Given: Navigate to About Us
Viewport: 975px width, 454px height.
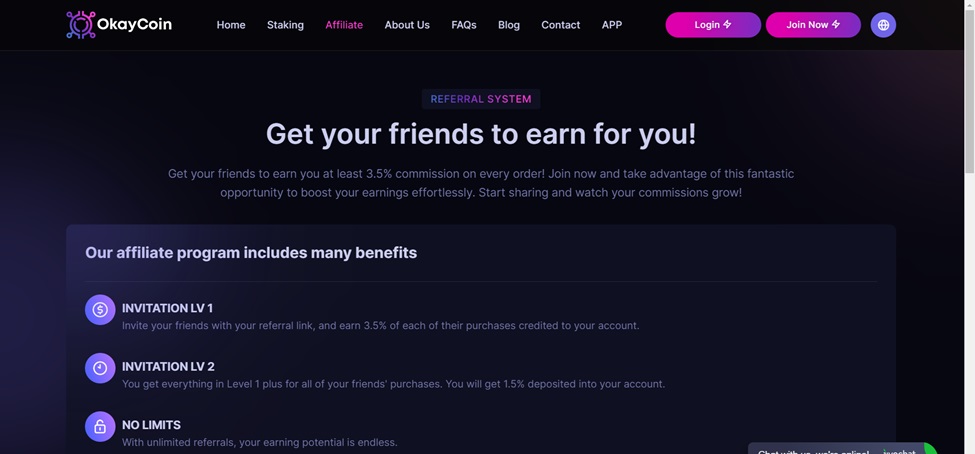Looking at the screenshot, I should [x=407, y=25].
